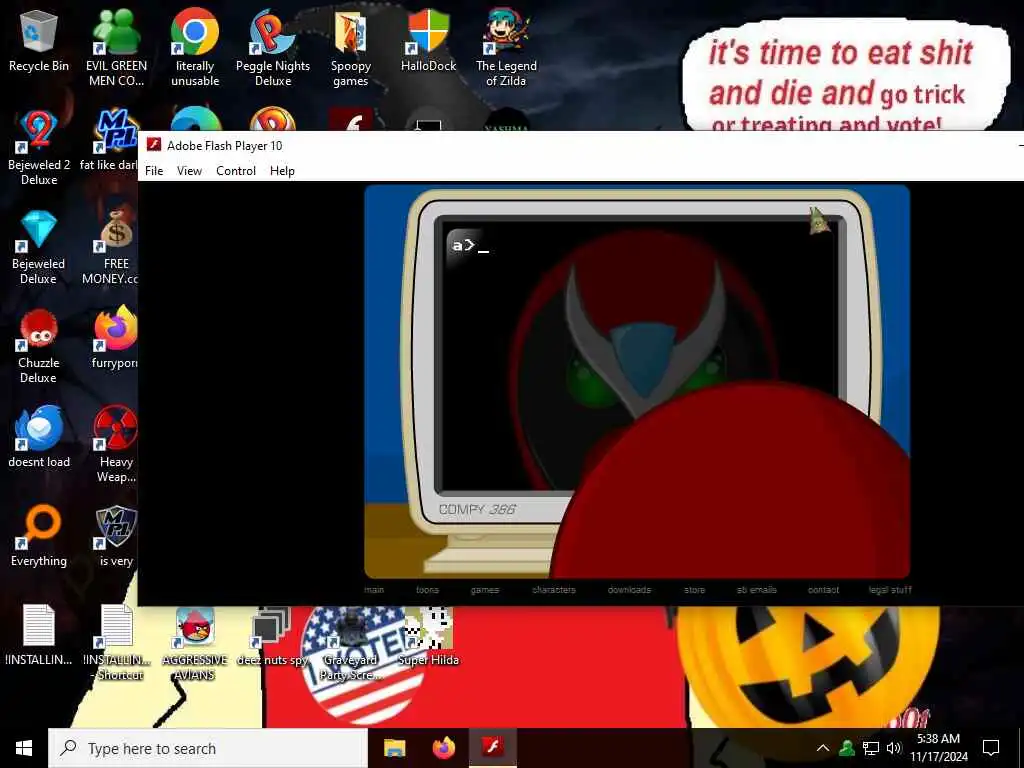1024x768 pixels.
Task: Open the Control menu in Flash Player
Action: point(236,170)
